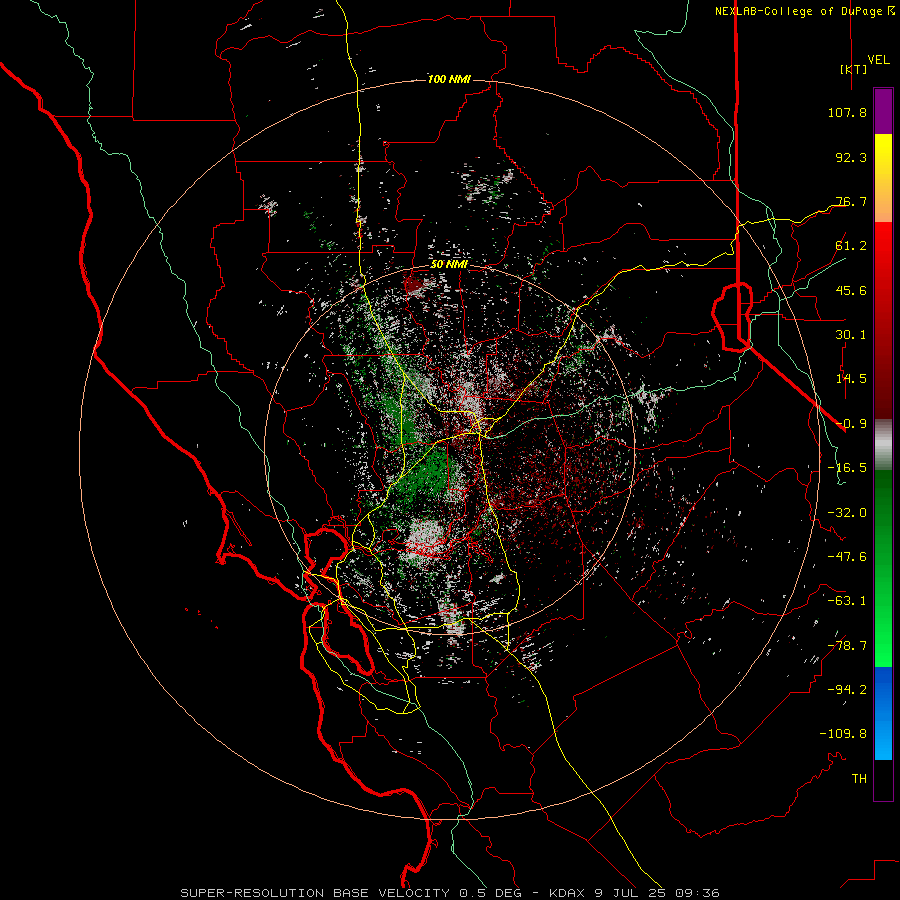Click the 50 NMI range ring label
The image size is (900, 900).
coord(449,265)
